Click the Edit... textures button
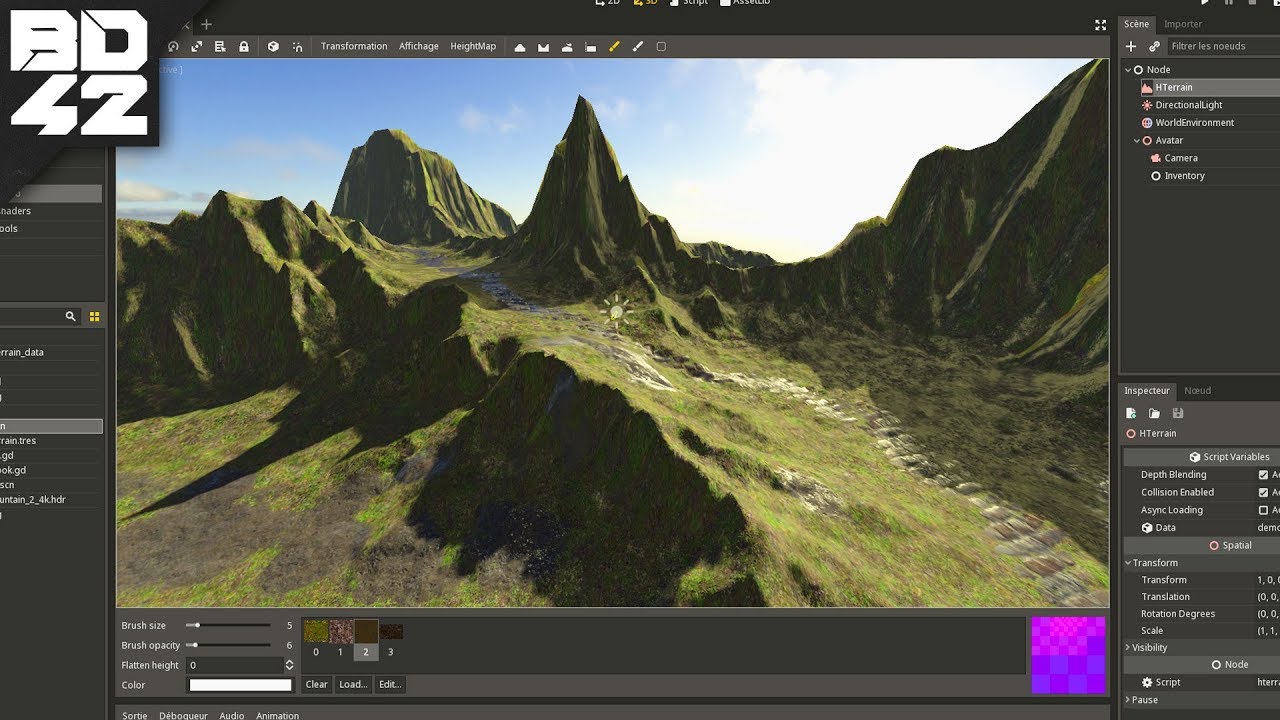Image resolution: width=1280 pixels, height=720 pixels. pos(390,685)
